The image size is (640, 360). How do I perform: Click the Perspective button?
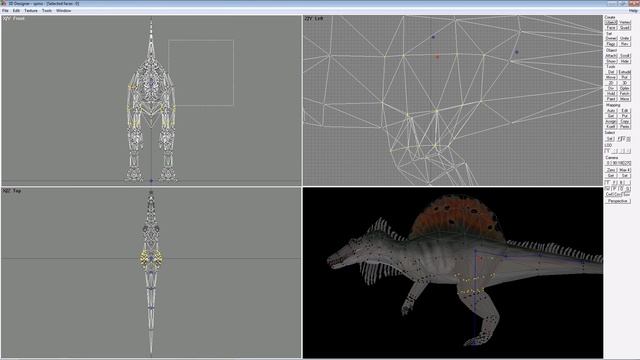(618, 201)
